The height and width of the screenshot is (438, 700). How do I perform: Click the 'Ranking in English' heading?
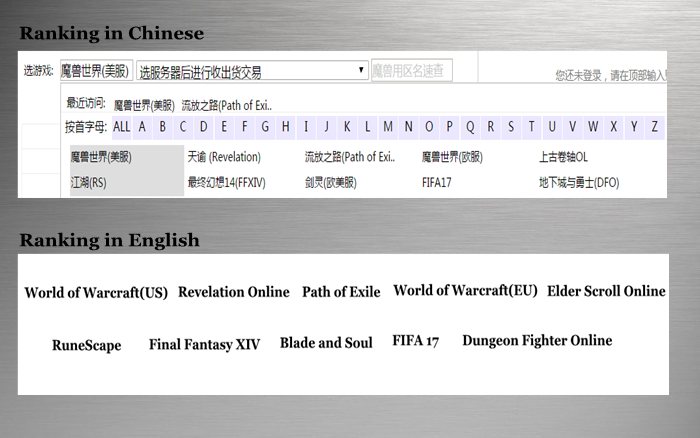[x=109, y=240]
